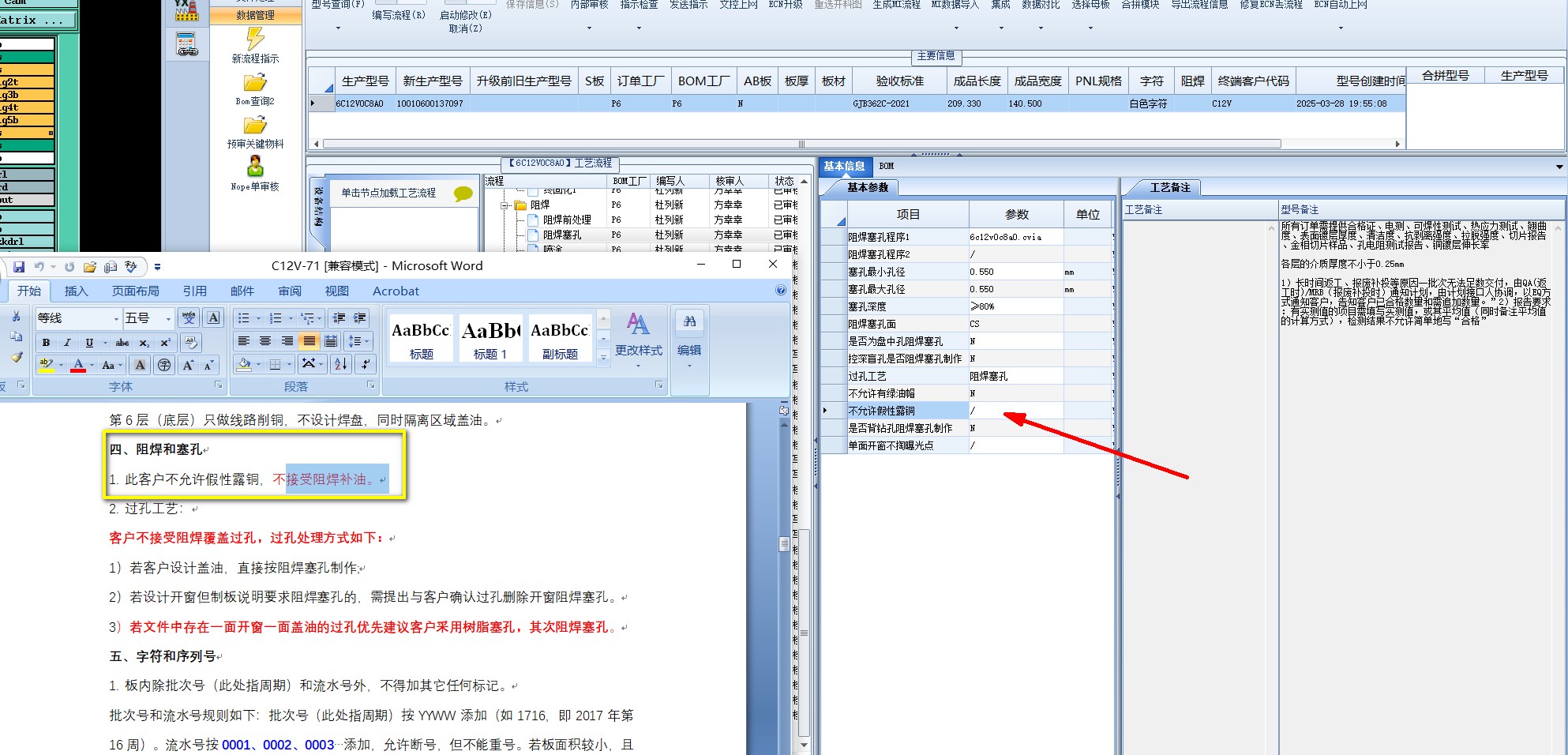Viewport: 1568px width, 755px height.
Task: Open 预审关键物料 folder icon
Action: [255, 125]
